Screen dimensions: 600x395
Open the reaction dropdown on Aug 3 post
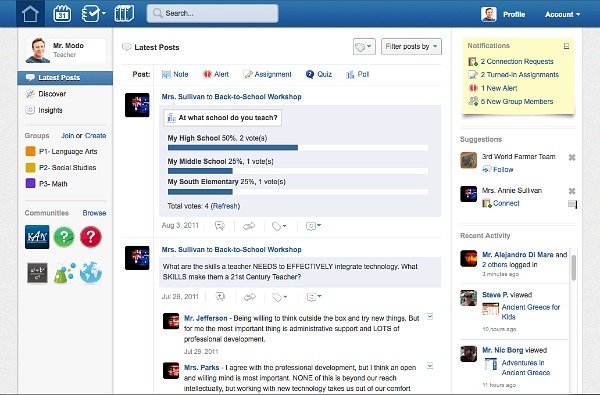click(313, 226)
